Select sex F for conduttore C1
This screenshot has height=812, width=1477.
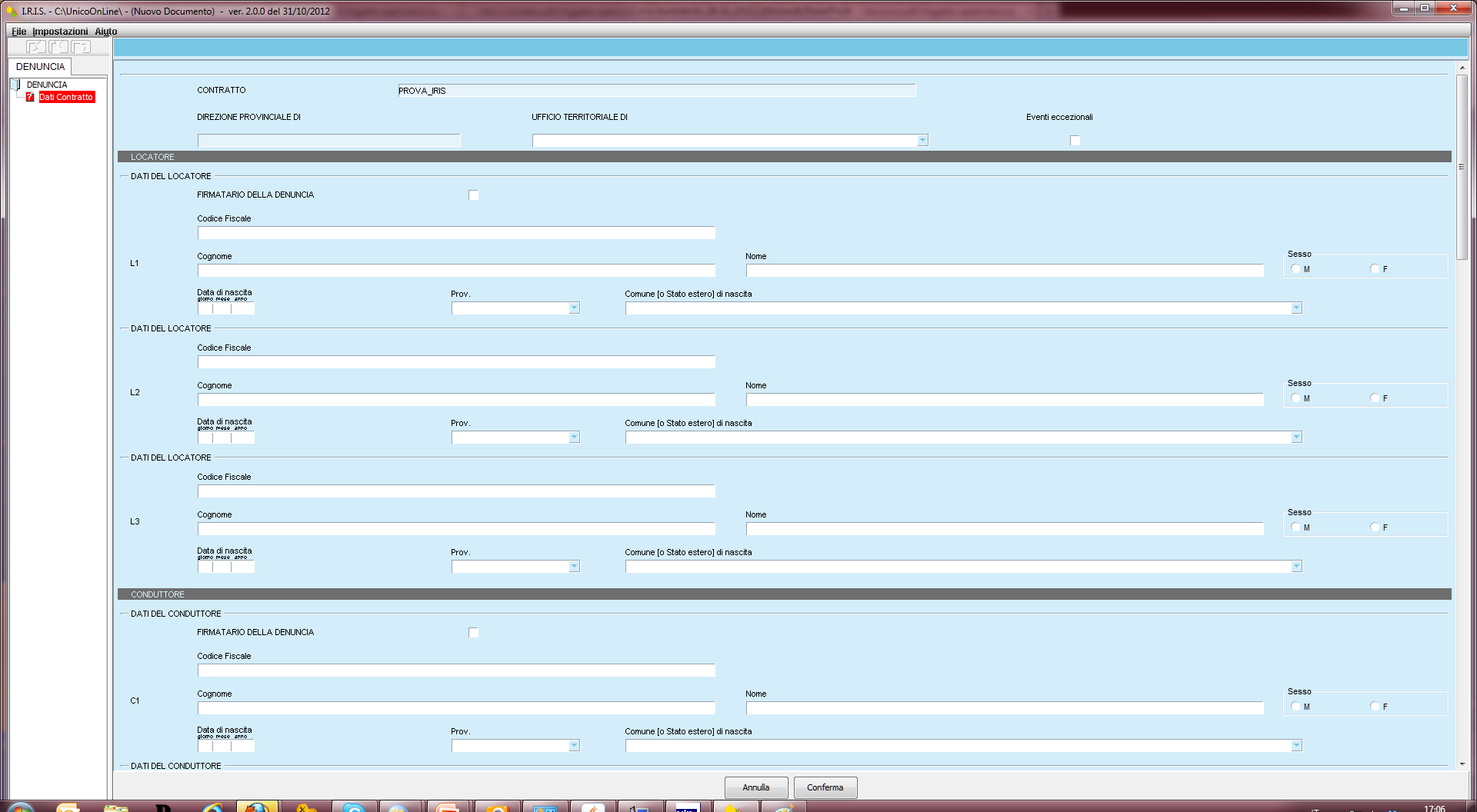[1375, 707]
